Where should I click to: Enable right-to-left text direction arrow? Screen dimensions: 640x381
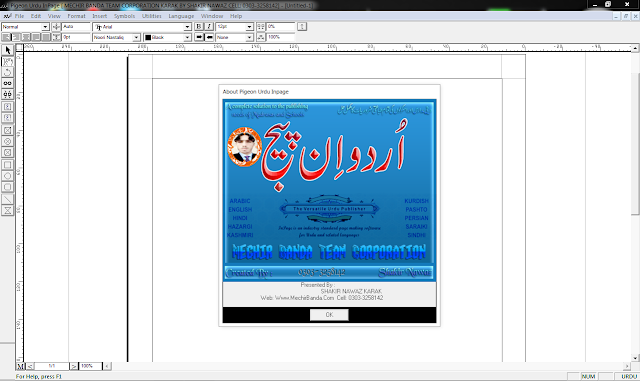[x=209, y=37]
